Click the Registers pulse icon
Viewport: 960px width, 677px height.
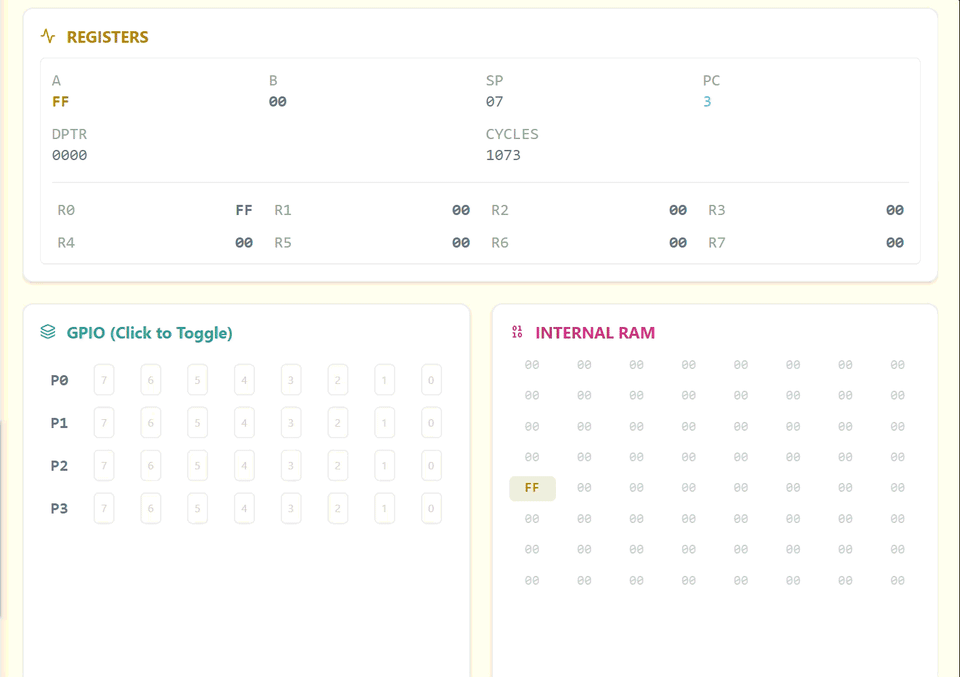(48, 37)
